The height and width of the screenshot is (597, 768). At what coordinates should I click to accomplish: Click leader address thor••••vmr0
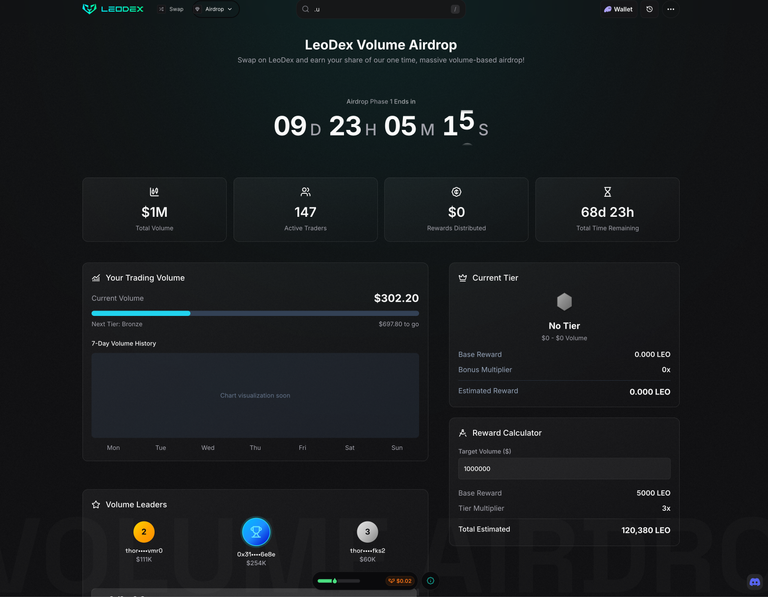tap(144, 550)
